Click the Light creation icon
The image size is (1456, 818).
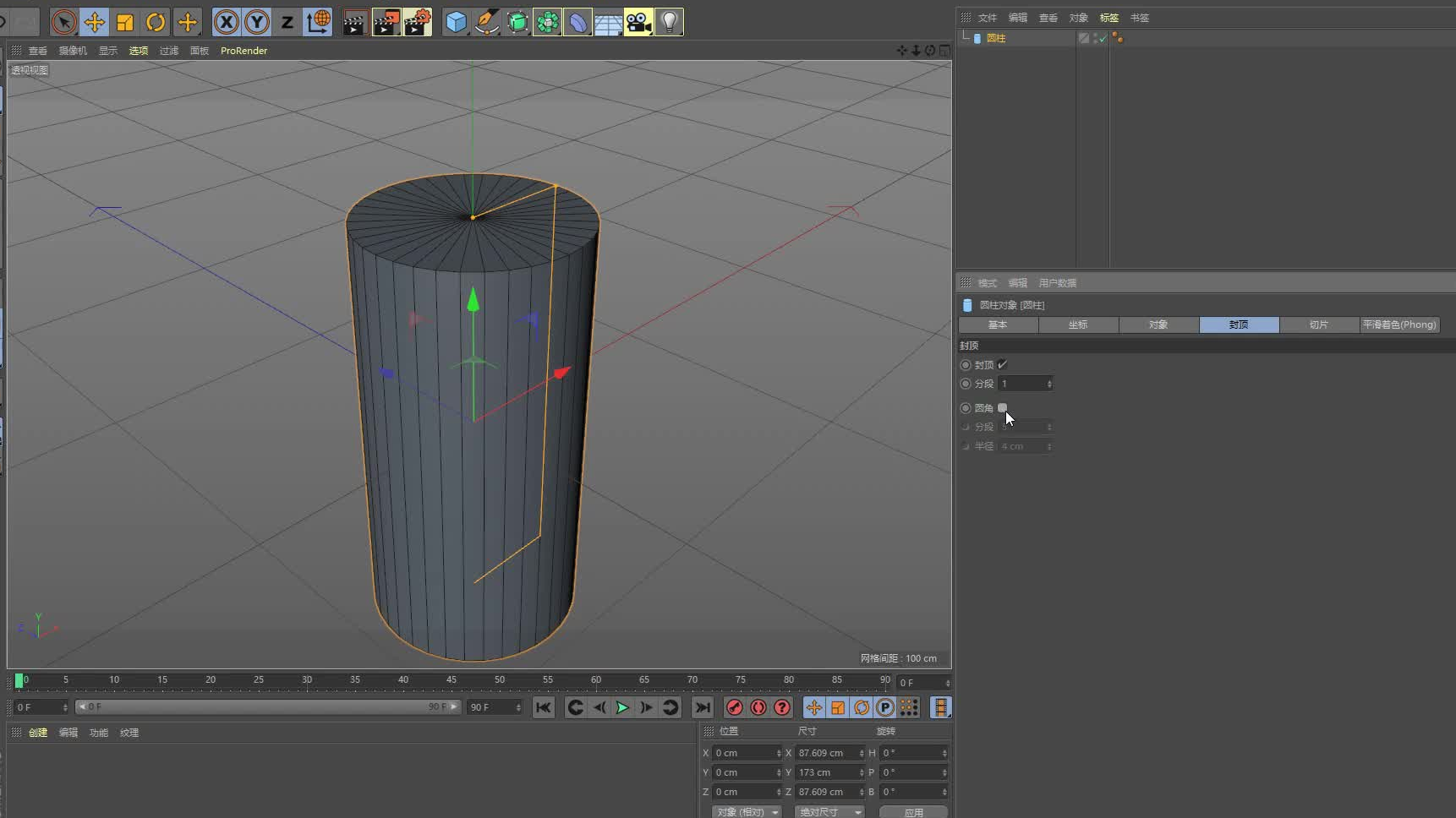(670, 22)
